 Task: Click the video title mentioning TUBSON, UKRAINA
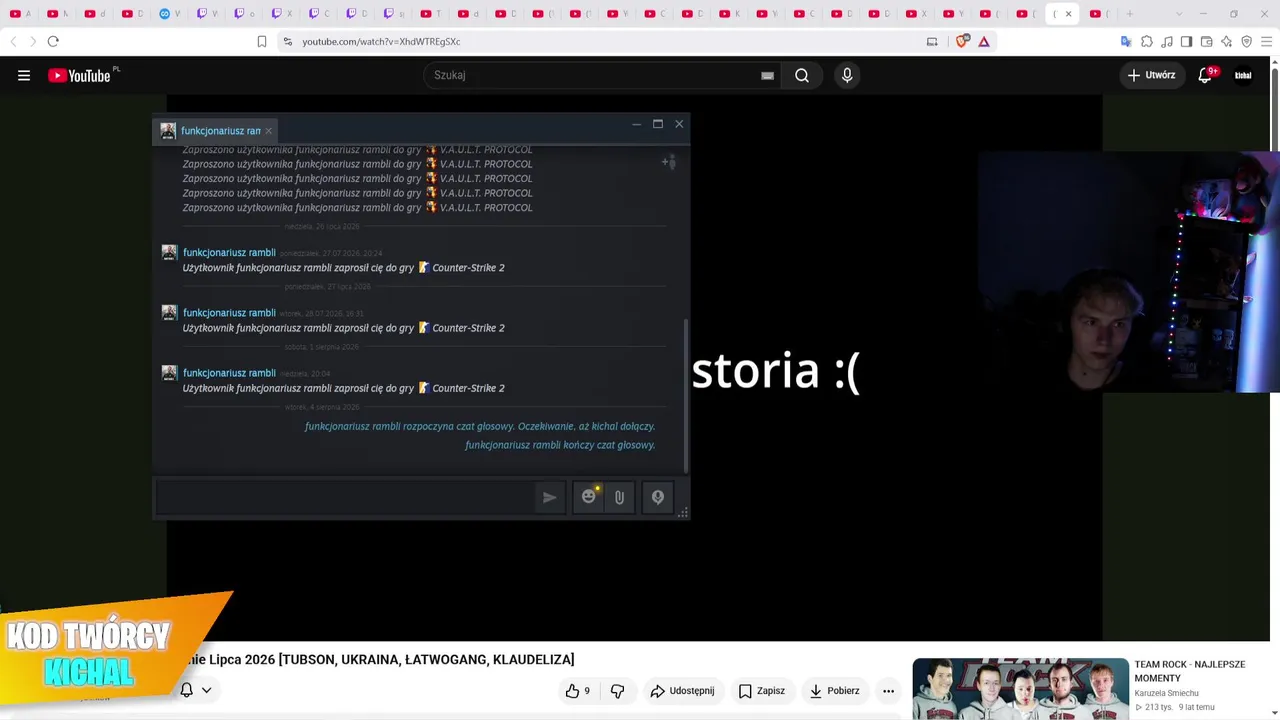[x=381, y=659]
